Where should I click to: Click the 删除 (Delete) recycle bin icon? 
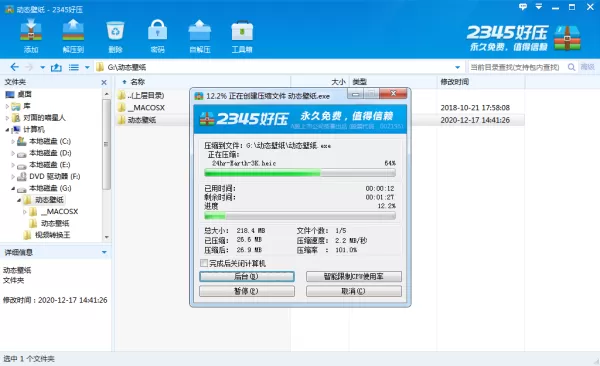[x=115, y=36]
